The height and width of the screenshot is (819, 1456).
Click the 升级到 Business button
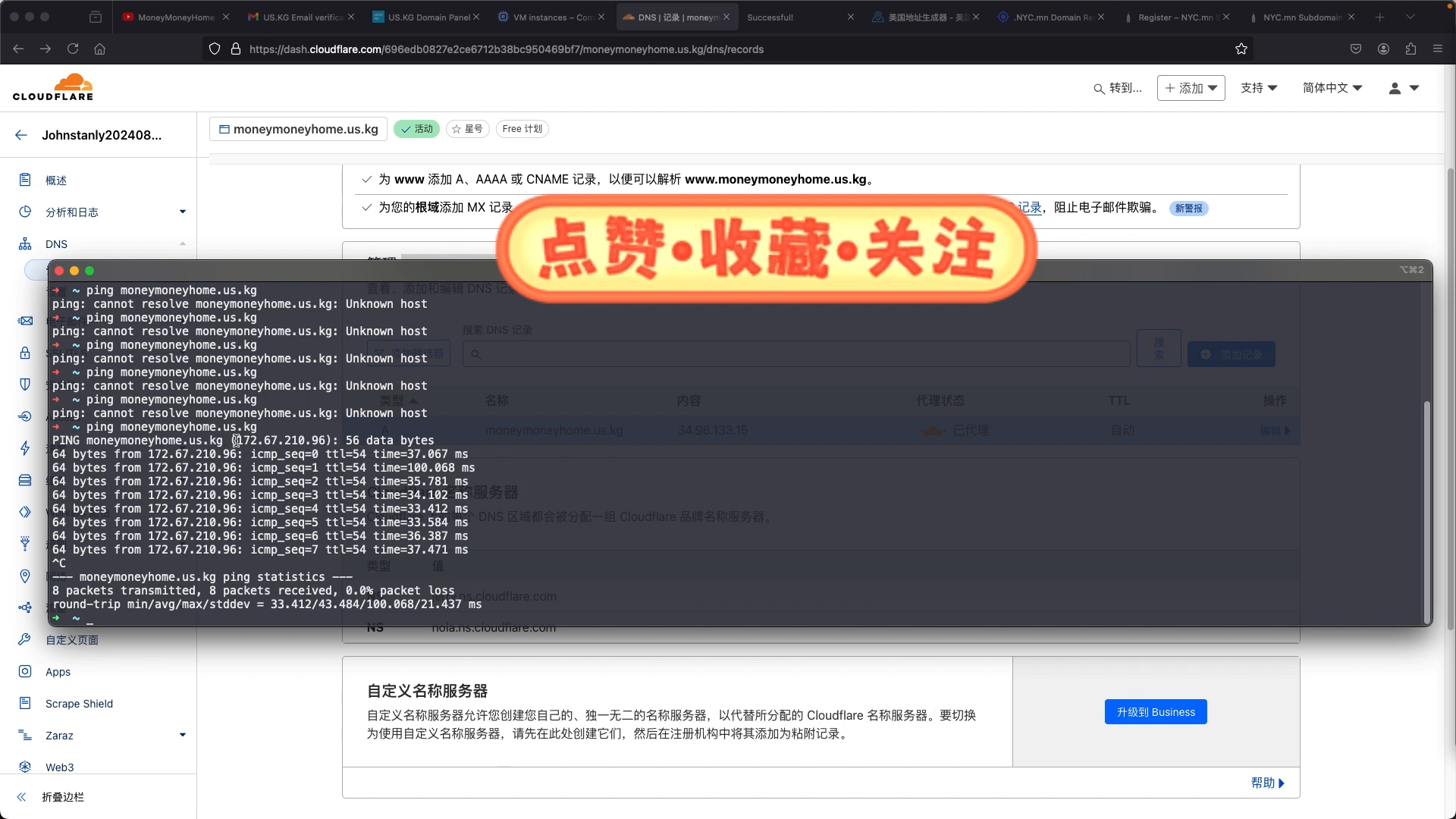click(1156, 712)
